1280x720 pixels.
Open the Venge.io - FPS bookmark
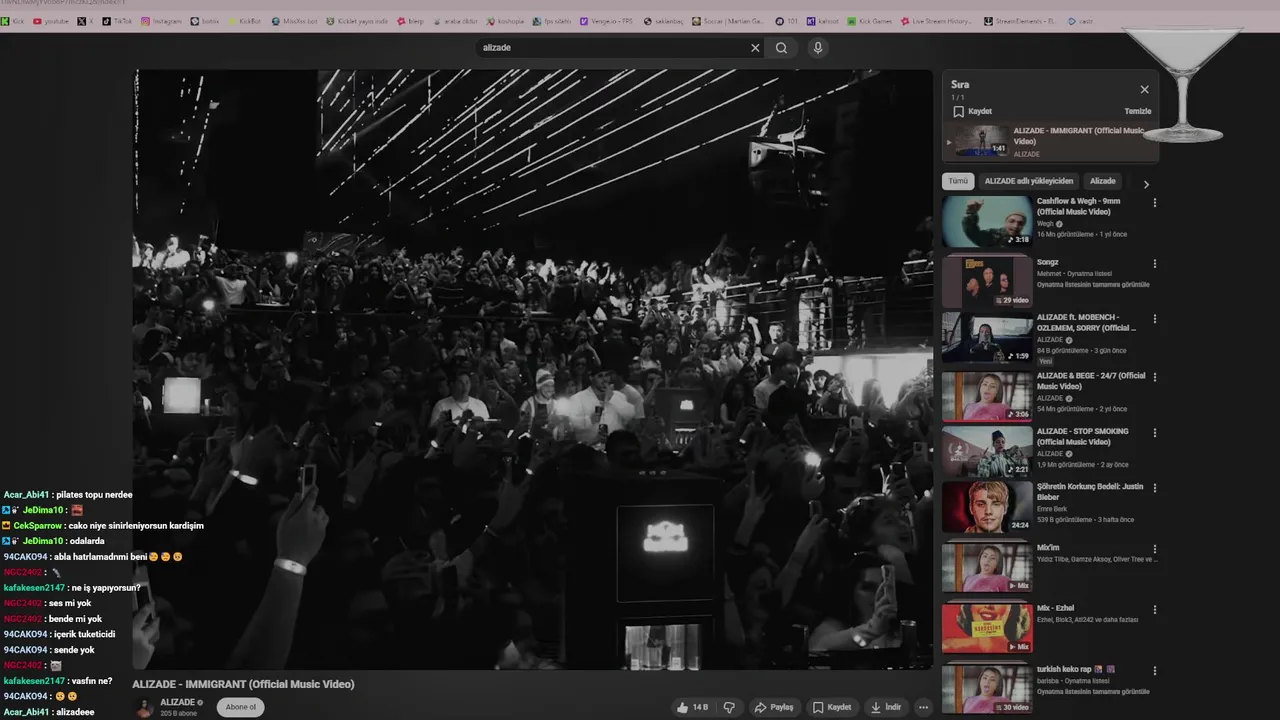point(607,21)
